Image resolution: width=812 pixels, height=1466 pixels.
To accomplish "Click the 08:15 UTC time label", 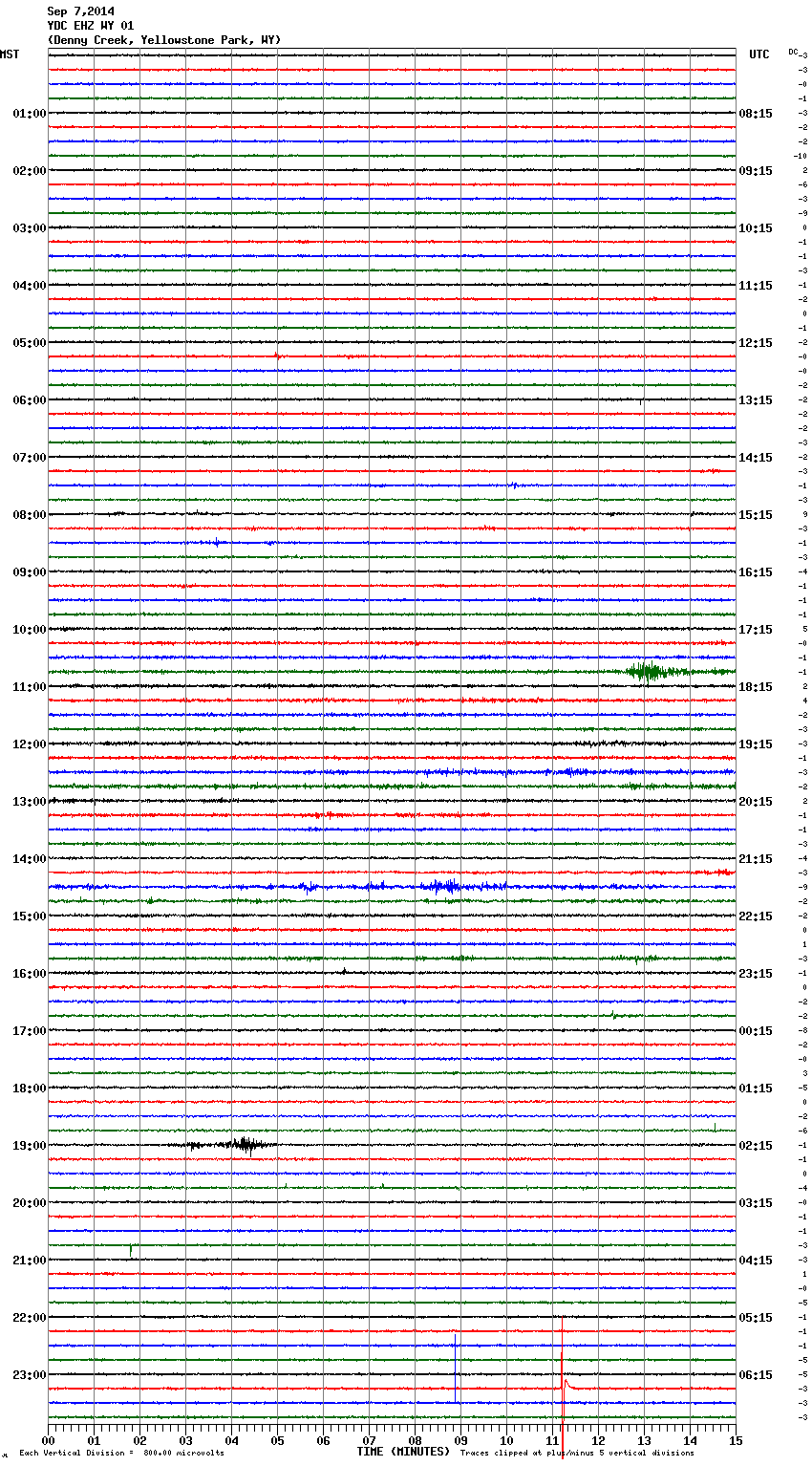I will click(x=756, y=114).
